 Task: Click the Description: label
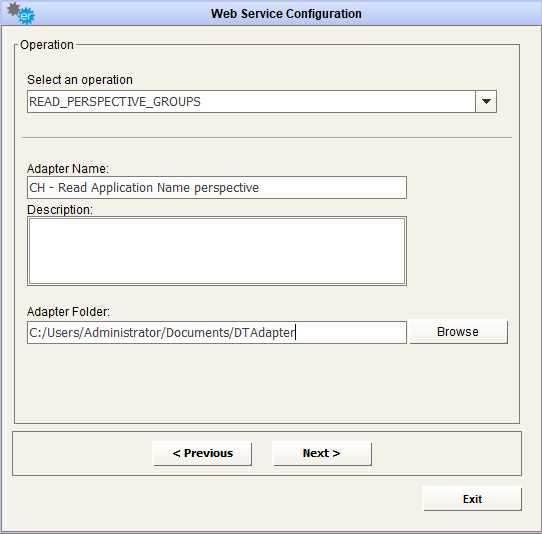pyautogui.click(x=60, y=210)
